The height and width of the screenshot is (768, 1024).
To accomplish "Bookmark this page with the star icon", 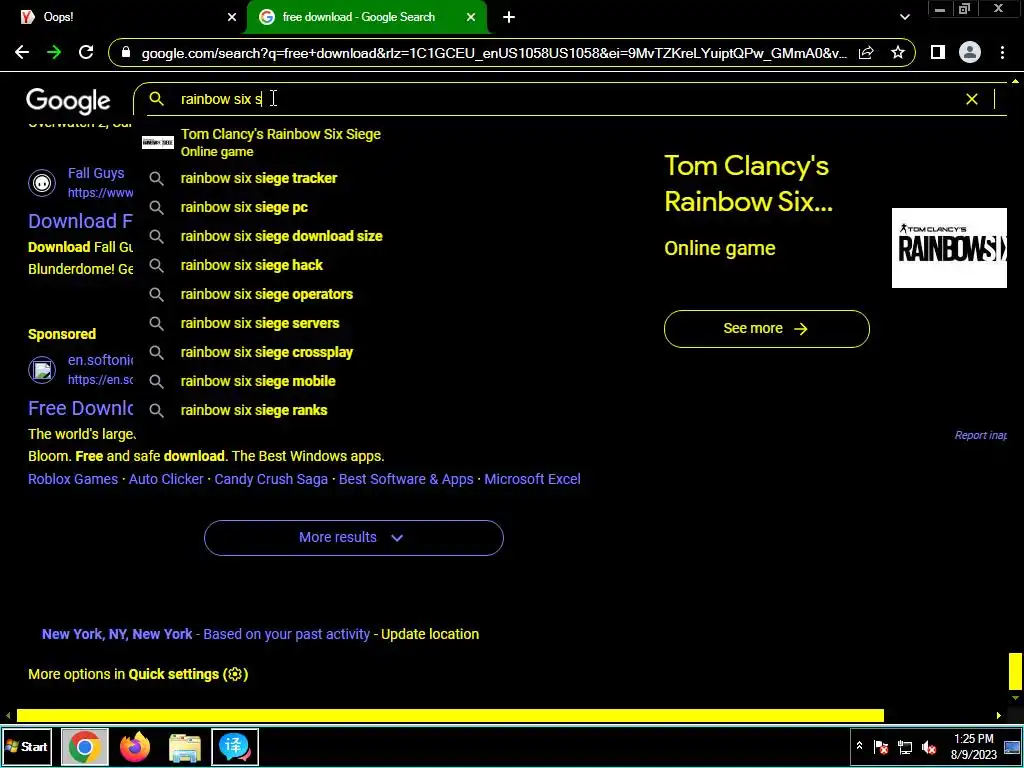I will pos(898,53).
